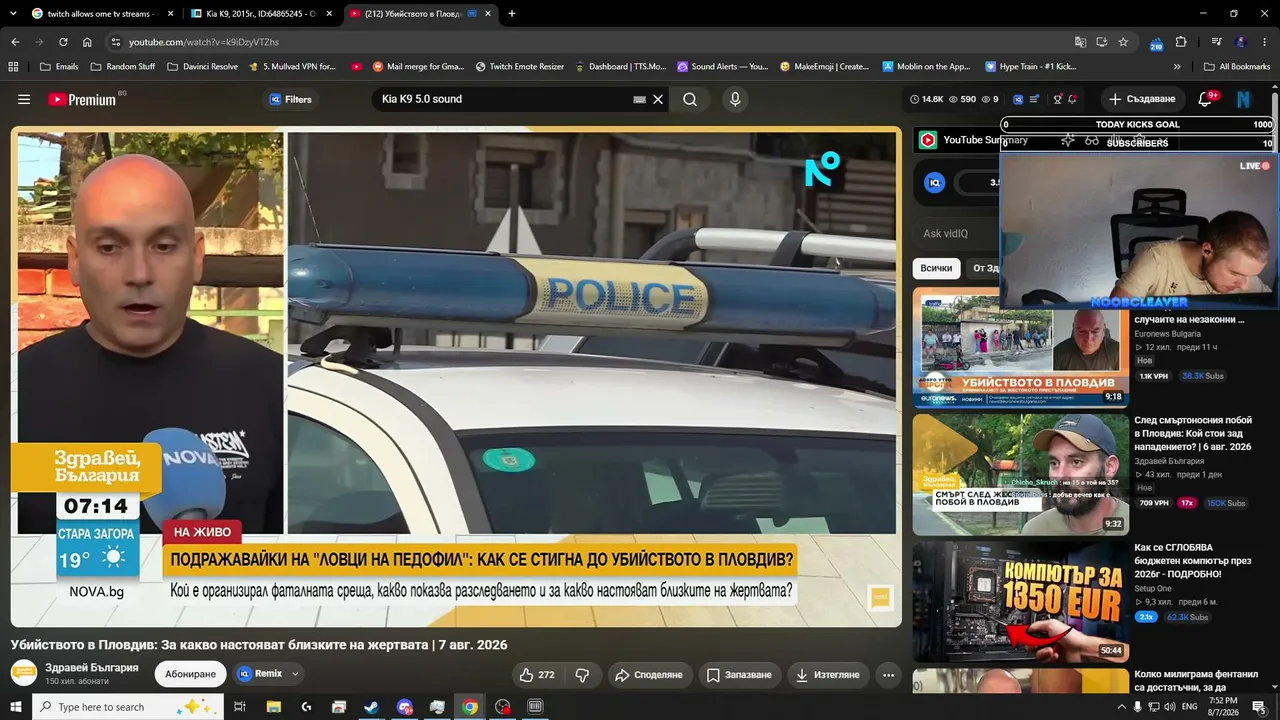
Task: Clear the search query with the X
Action: pos(658,99)
